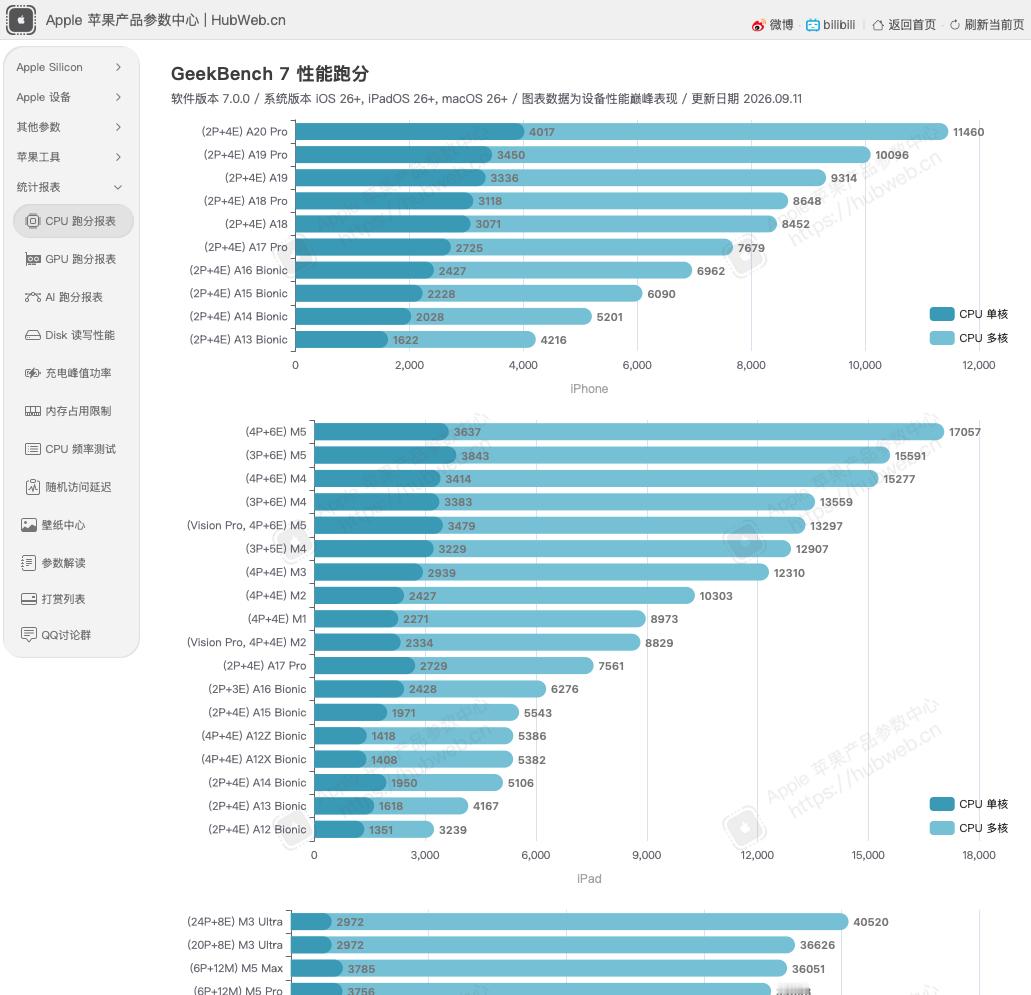Open AI 跑分报表 page
Image resolution: width=1031 pixels, height=995 pixels.
pos(73,297)
